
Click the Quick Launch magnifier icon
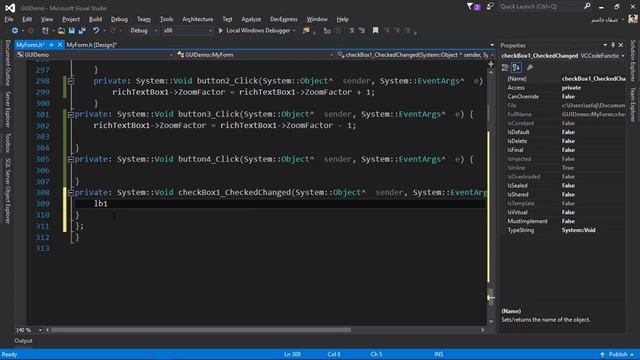coord(587,6)
